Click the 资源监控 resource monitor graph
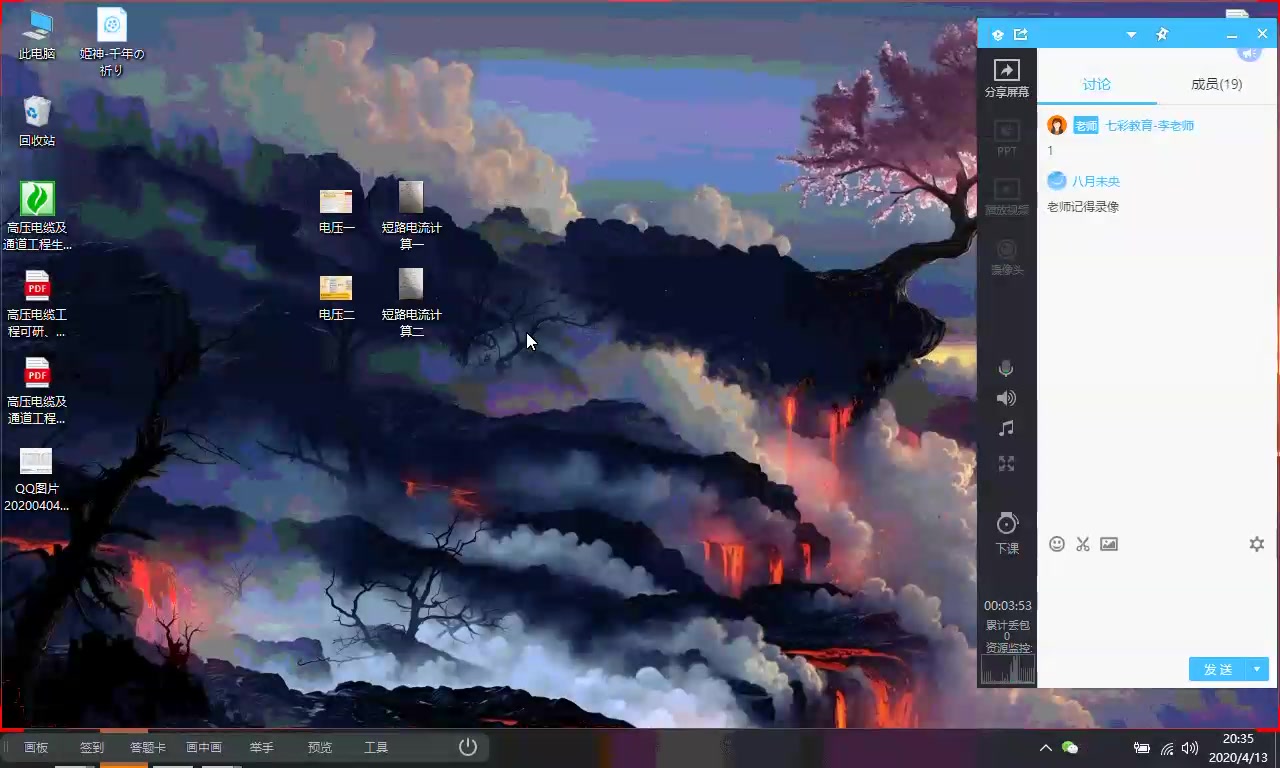This screenshot has width=1280, height=768. pyautogui.click(x=1007, y=669)
